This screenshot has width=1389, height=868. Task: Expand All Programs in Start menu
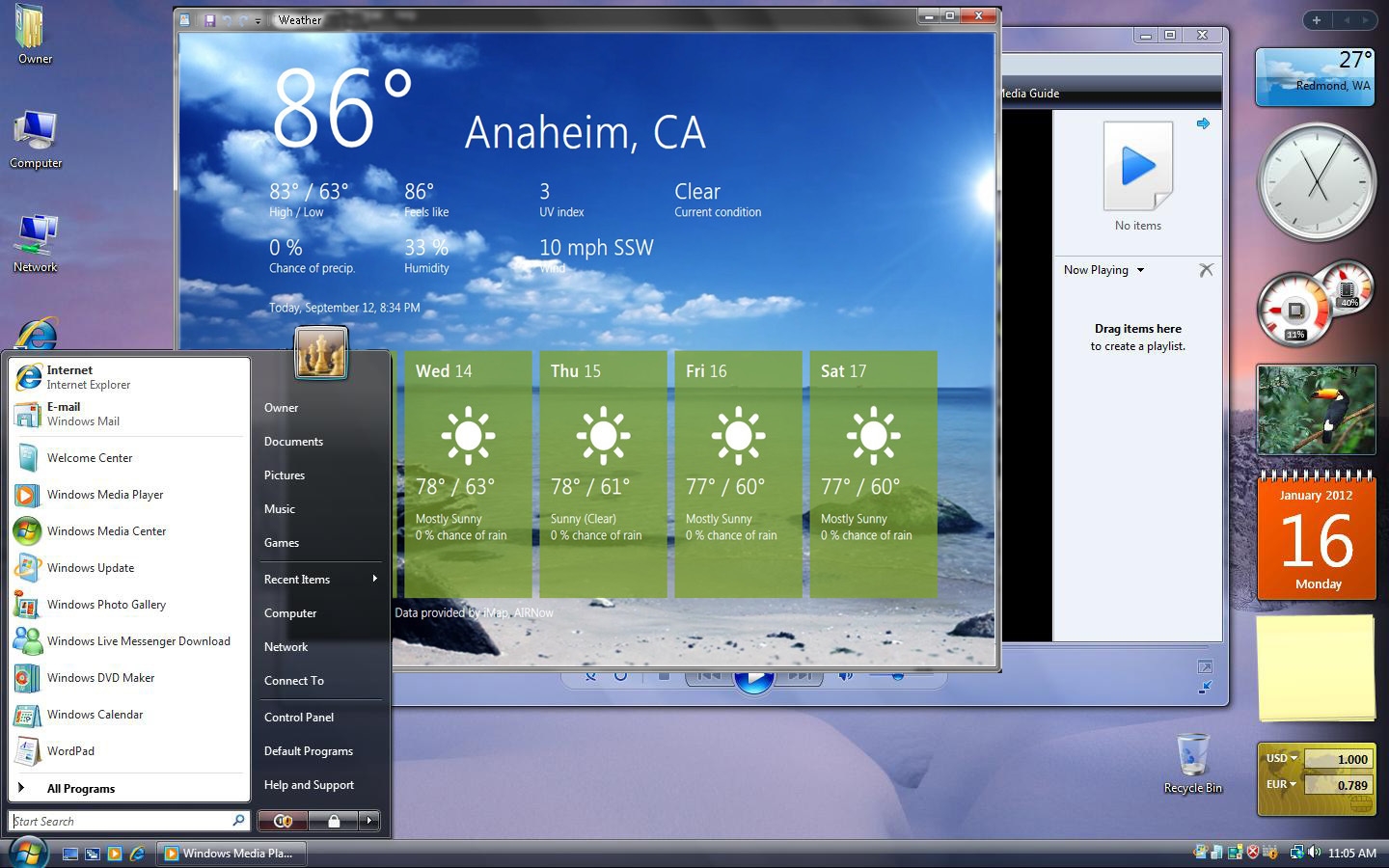129,788
